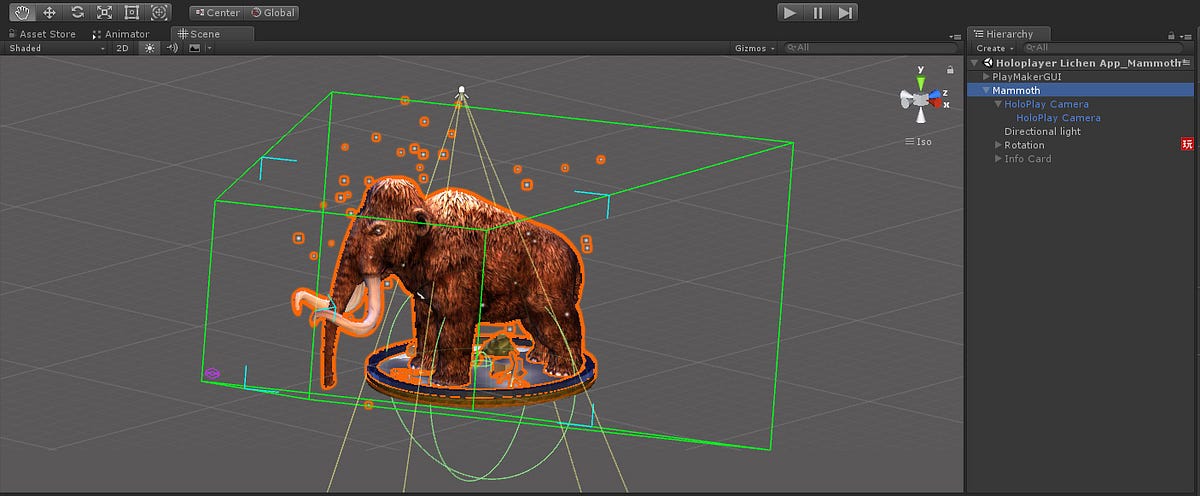Select the Rect transform tool
This screenshot has height=496, width=1200.
[x=131, y=13]
